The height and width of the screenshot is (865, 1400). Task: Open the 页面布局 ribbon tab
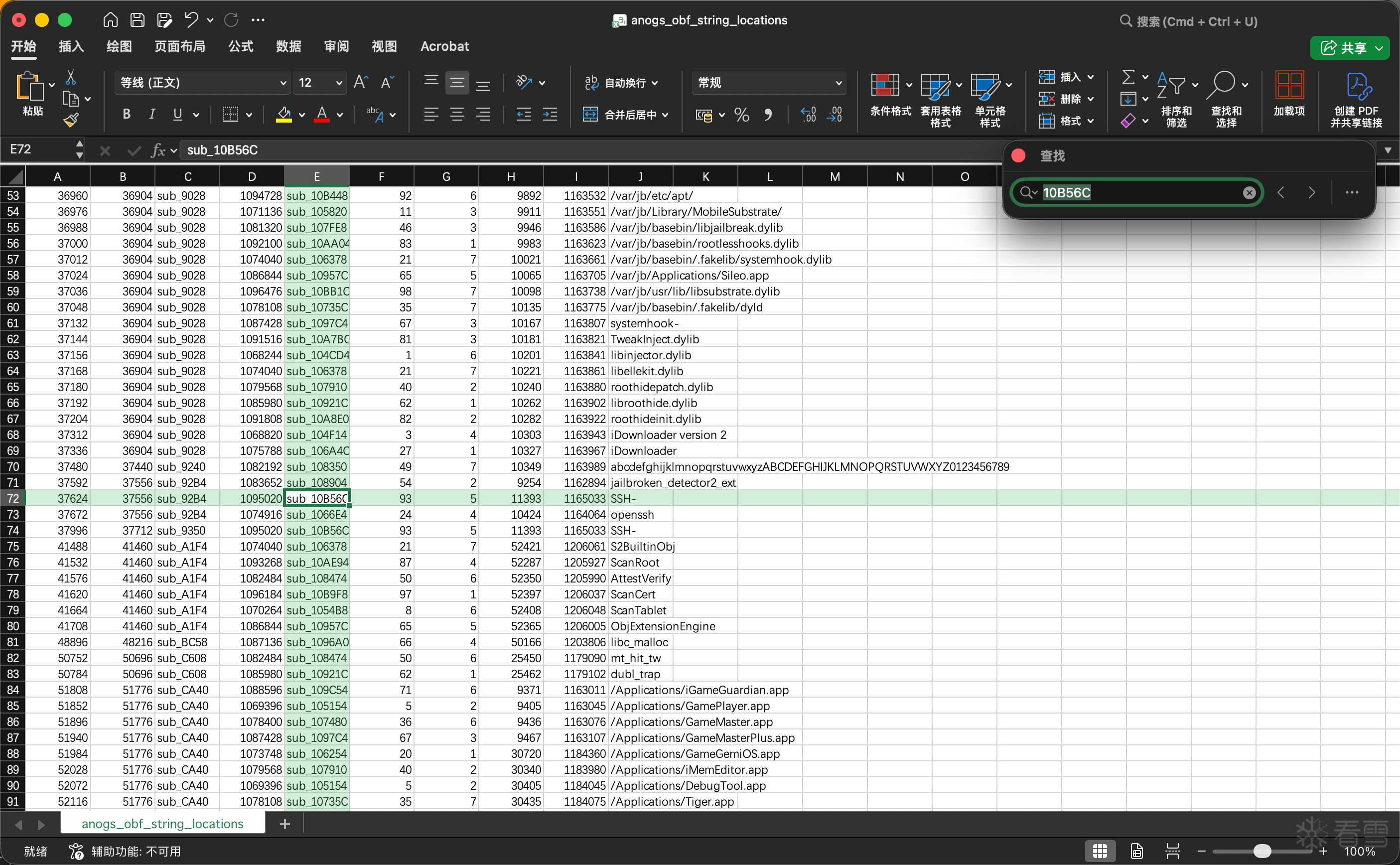pyautogui.click(x=179, y=46)
